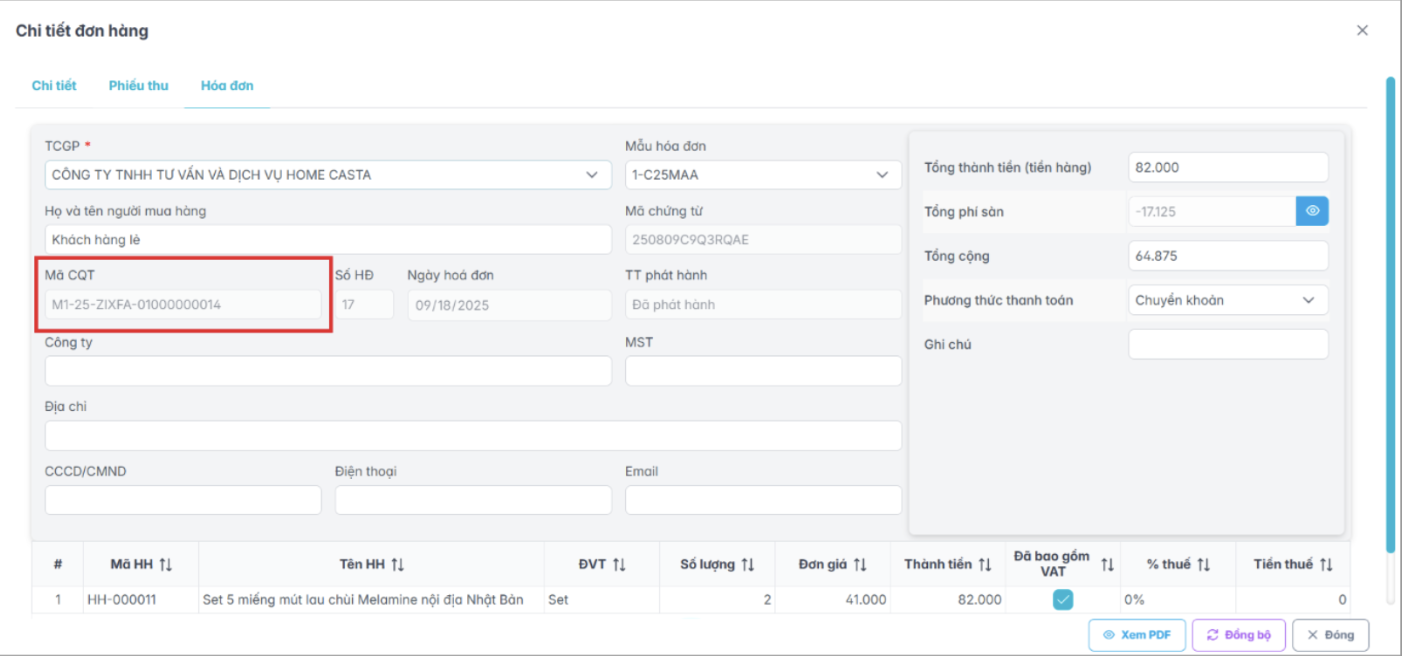Screen dimensions: 1402x656
Task: Toggle the Đã bao gồm VAT checkbox
Action: coord(1063,600)
